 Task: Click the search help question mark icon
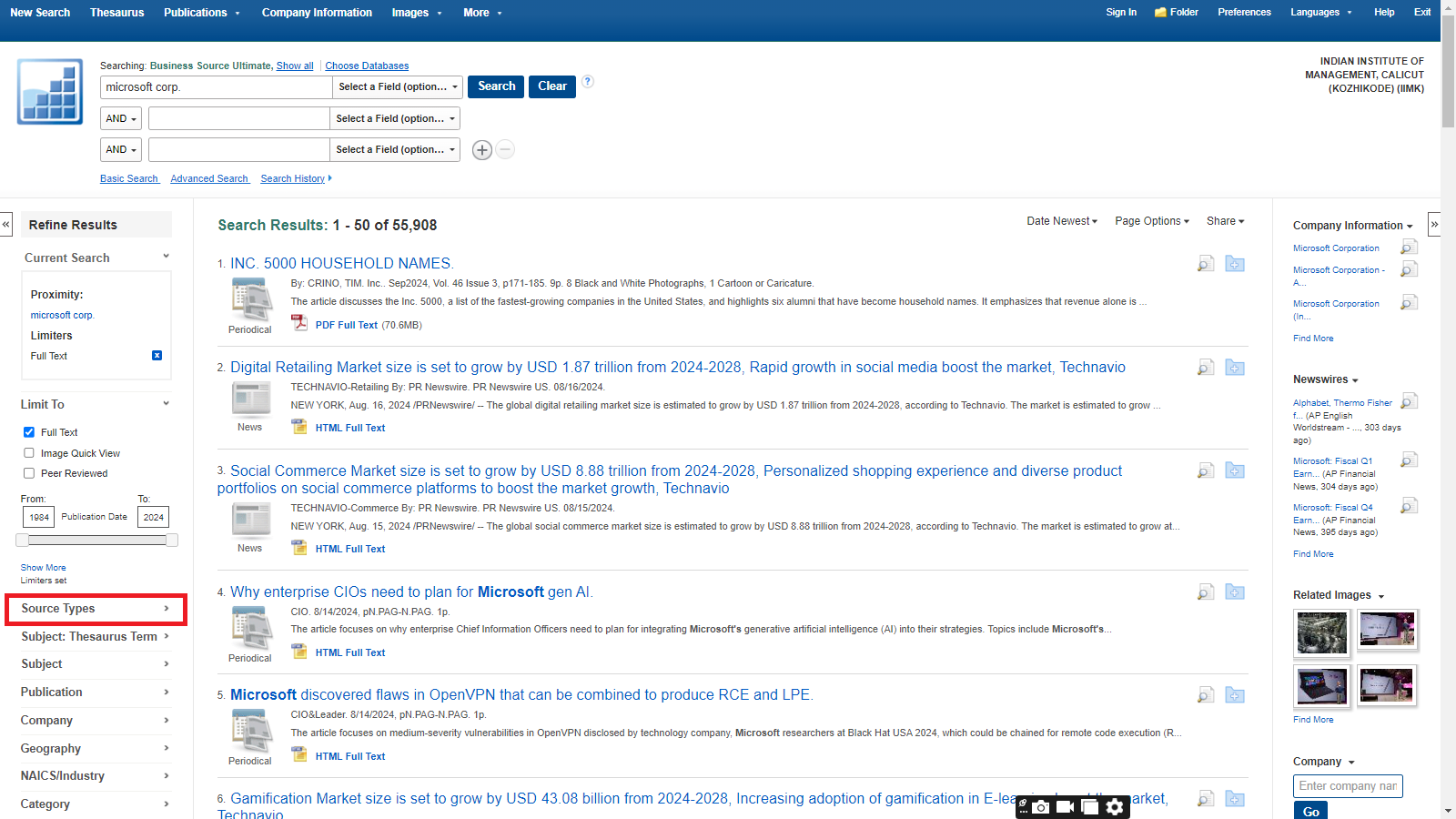tap(588, 82)
